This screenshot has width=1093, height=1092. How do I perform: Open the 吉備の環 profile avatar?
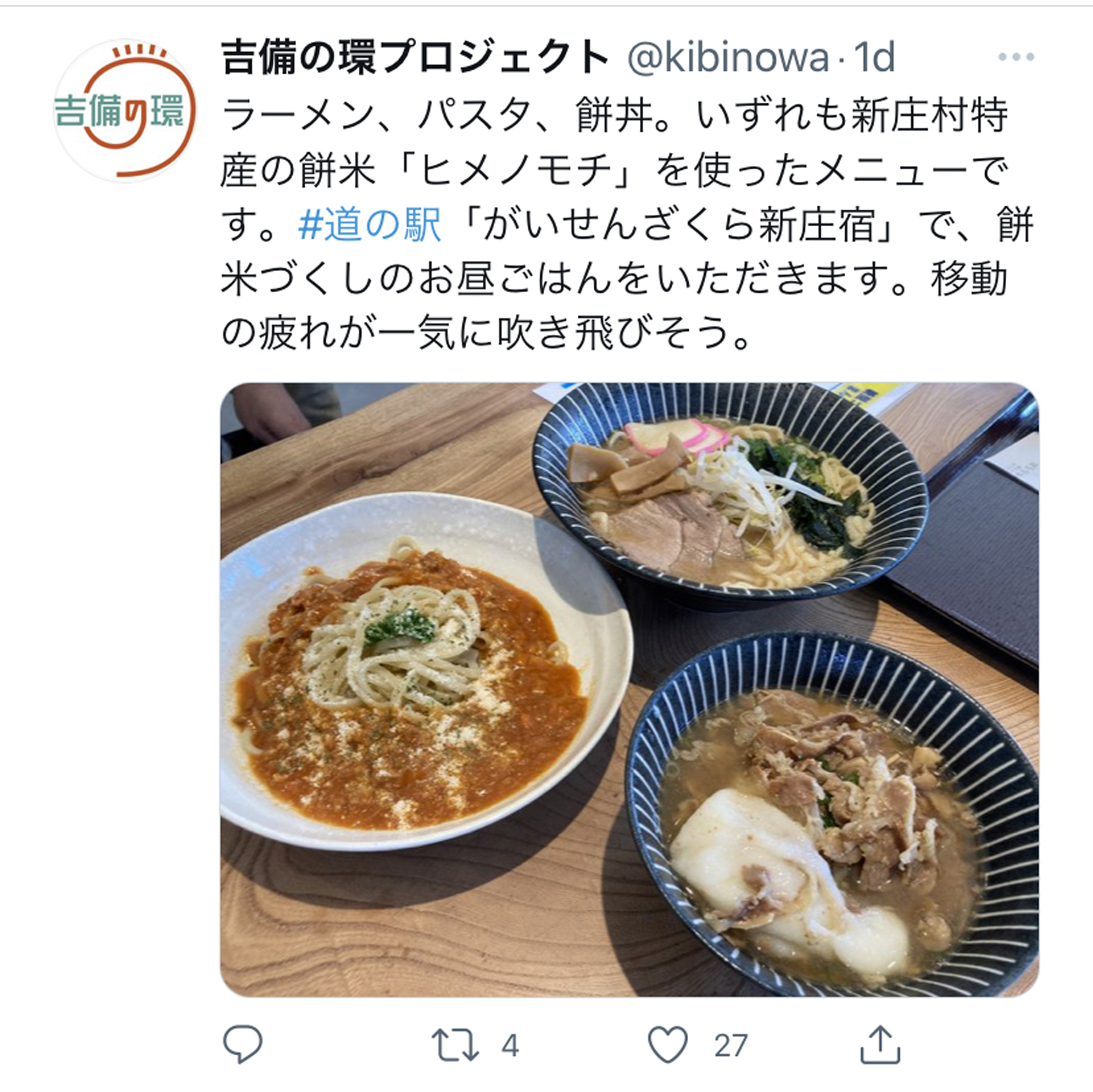(125, 111)
